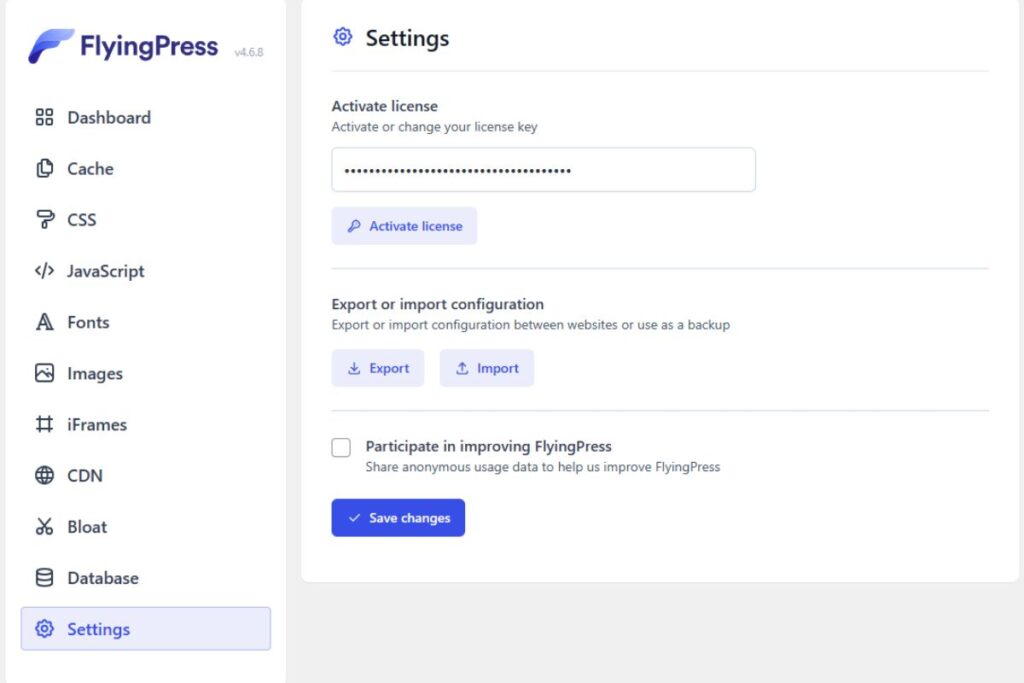
Task: Click the Cache pages icon
Action: point(44,168)
